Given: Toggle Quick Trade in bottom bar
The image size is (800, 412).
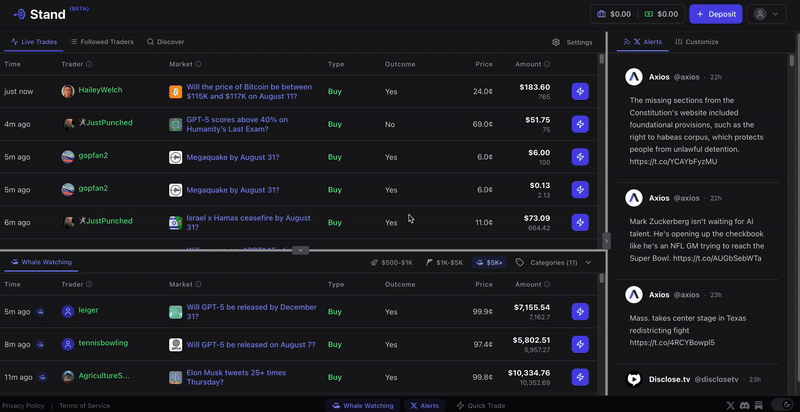Looking at the screenshot, I should point(481,406).
